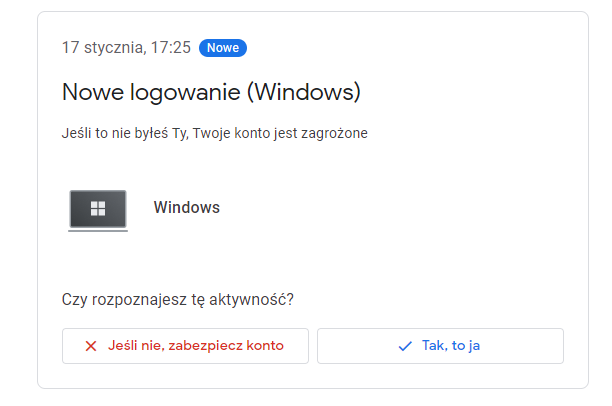Viewport: 612px width, 406px height.
Task: Click the blue checkmark icon
Action: click(405, 346)
